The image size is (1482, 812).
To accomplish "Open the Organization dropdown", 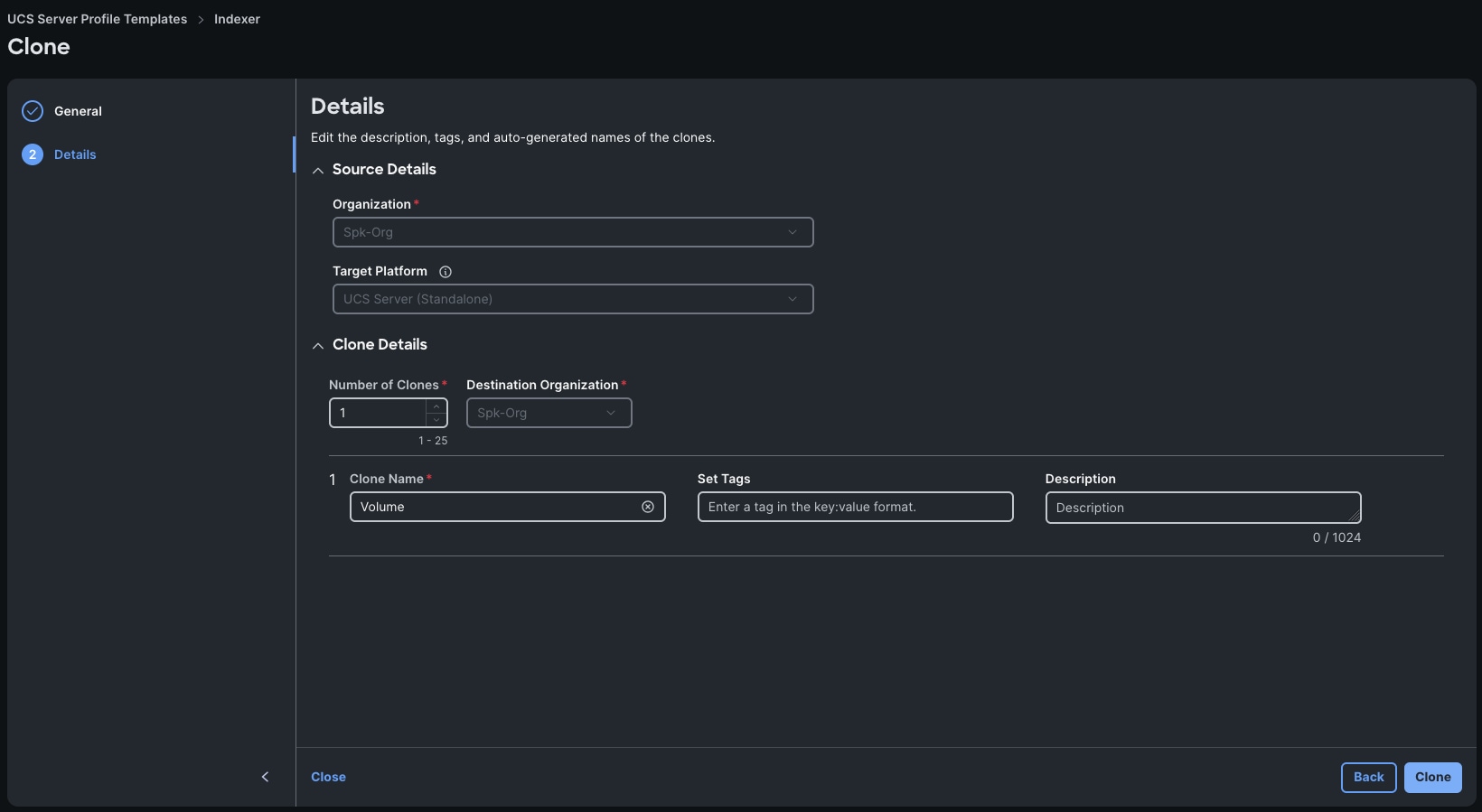I will click(x=573, y=232).
